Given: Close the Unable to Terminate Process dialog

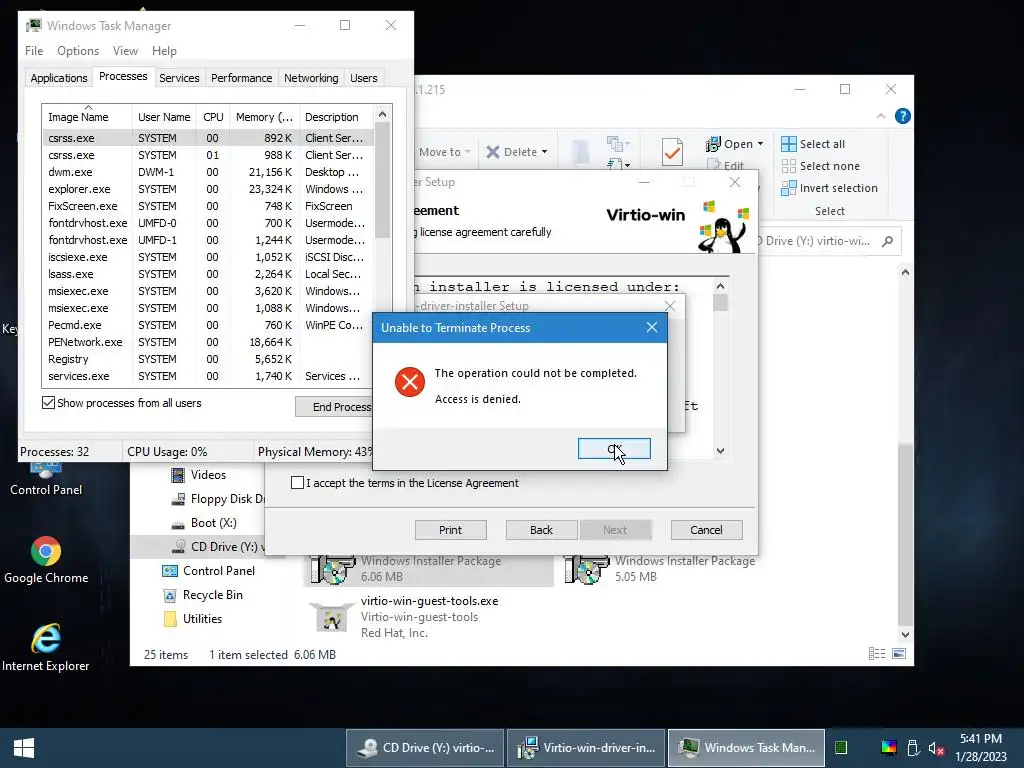Looking at the screenshot, I should [x=652, y=327].
